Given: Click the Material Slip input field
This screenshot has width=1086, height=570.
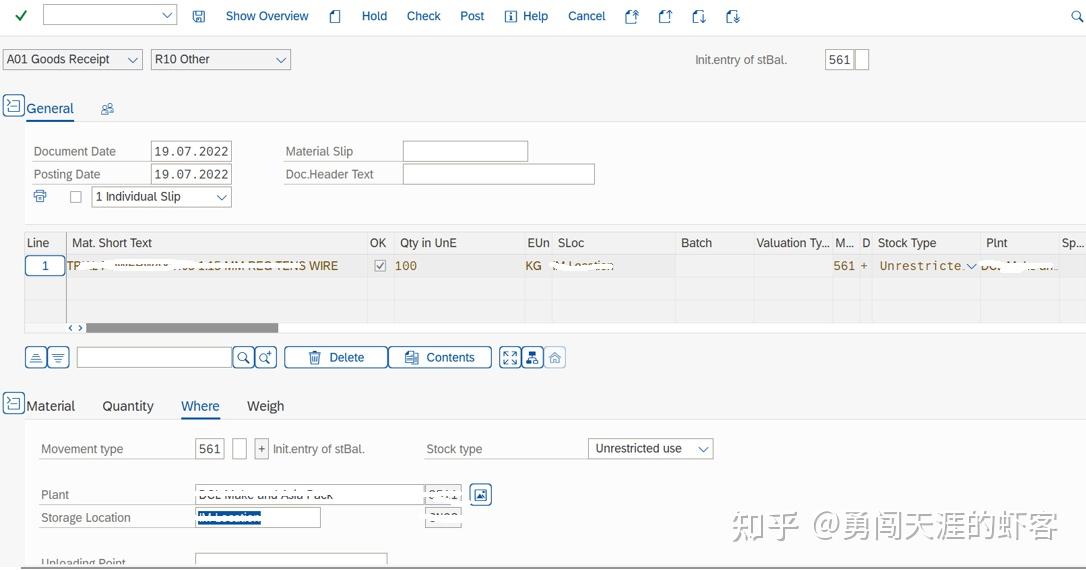Looking at the screenshot, I should click(465, 151).
